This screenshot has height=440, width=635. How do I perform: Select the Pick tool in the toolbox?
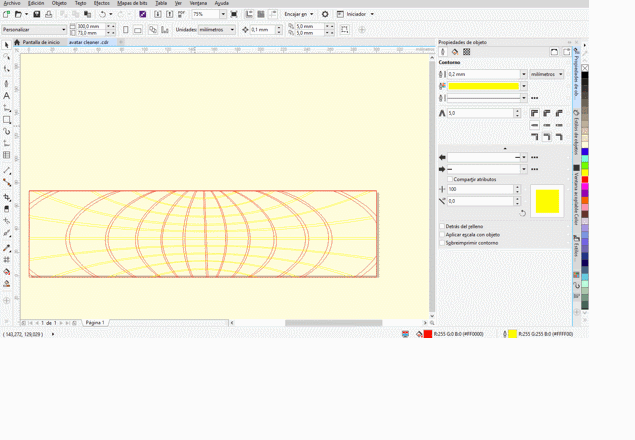[7, 45]
